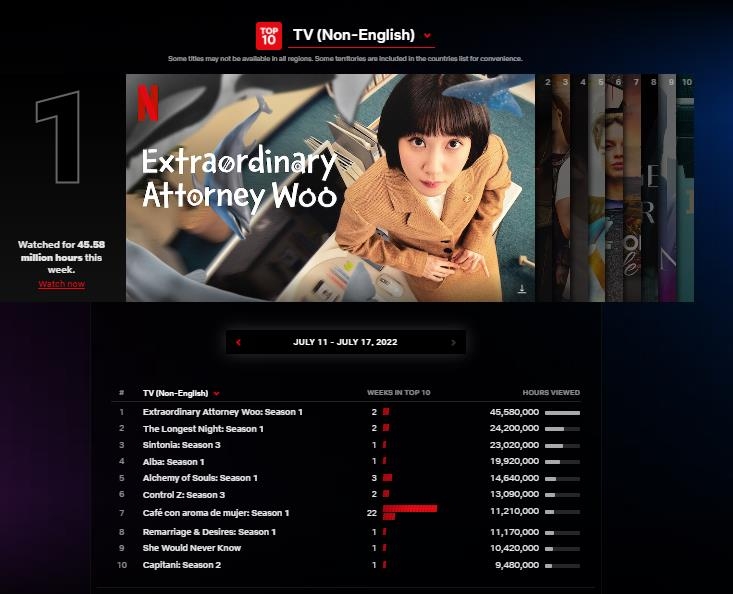733x594 pixels.
Task: Select the rank 5 poster thumbnail
Action: [x=598, y=187]
